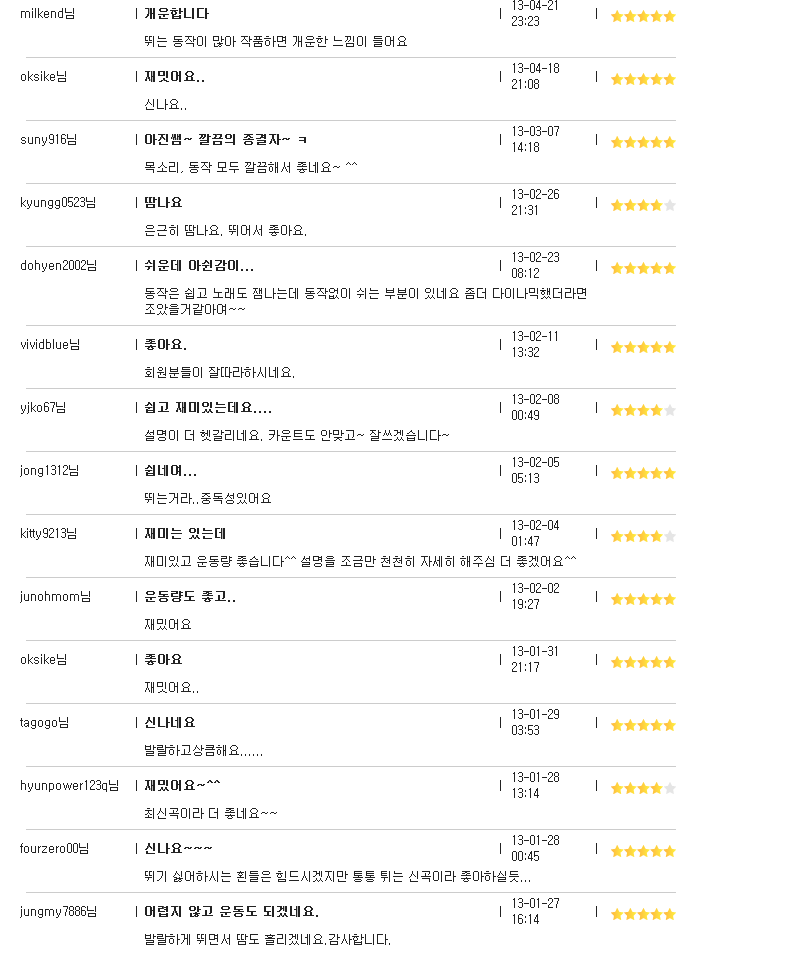Click suny916's five-star rating
Viewport: 789px width, 955px height.
pyautogui.click(x=643, y=143)
